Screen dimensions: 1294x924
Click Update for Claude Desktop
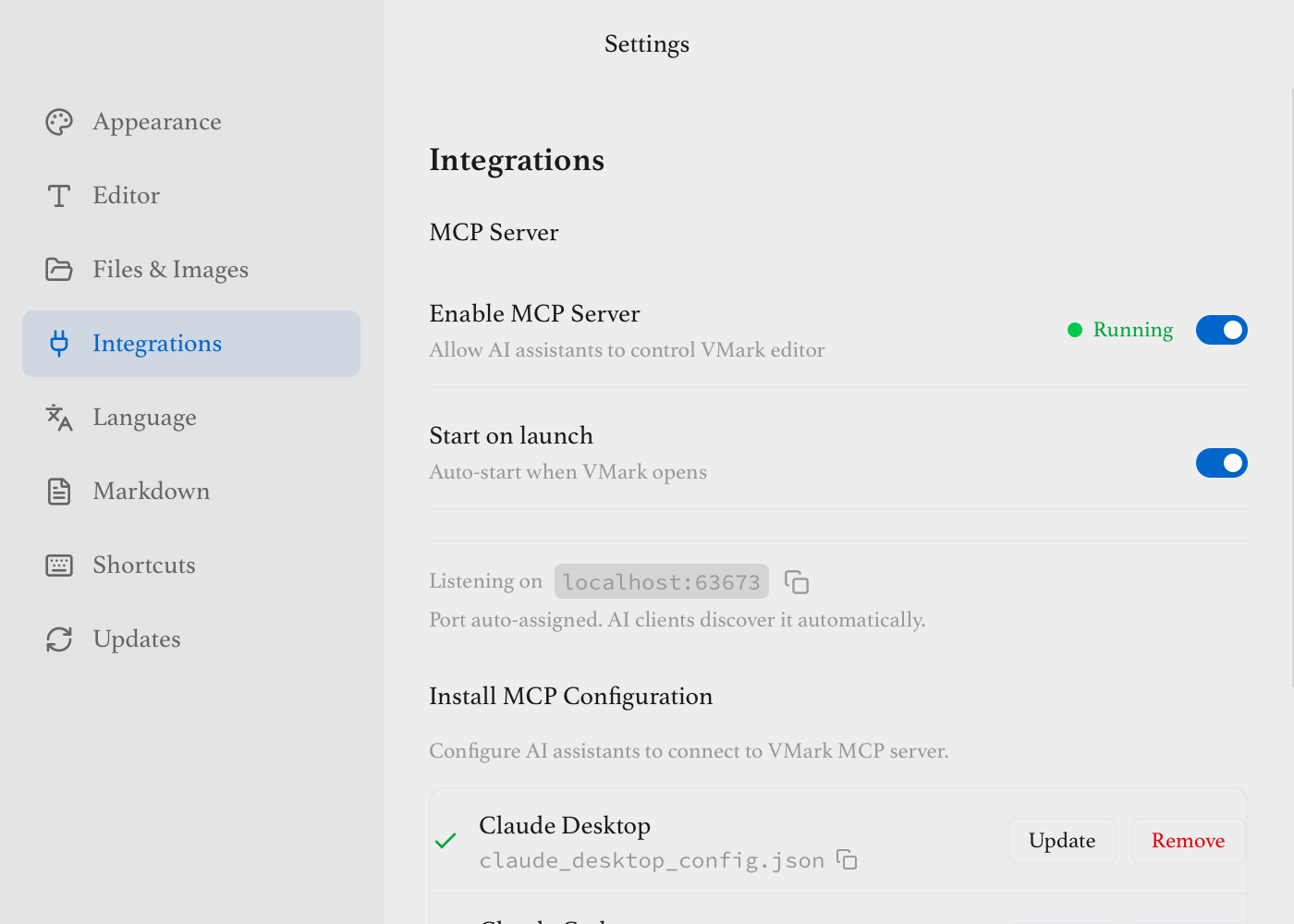1062,841
